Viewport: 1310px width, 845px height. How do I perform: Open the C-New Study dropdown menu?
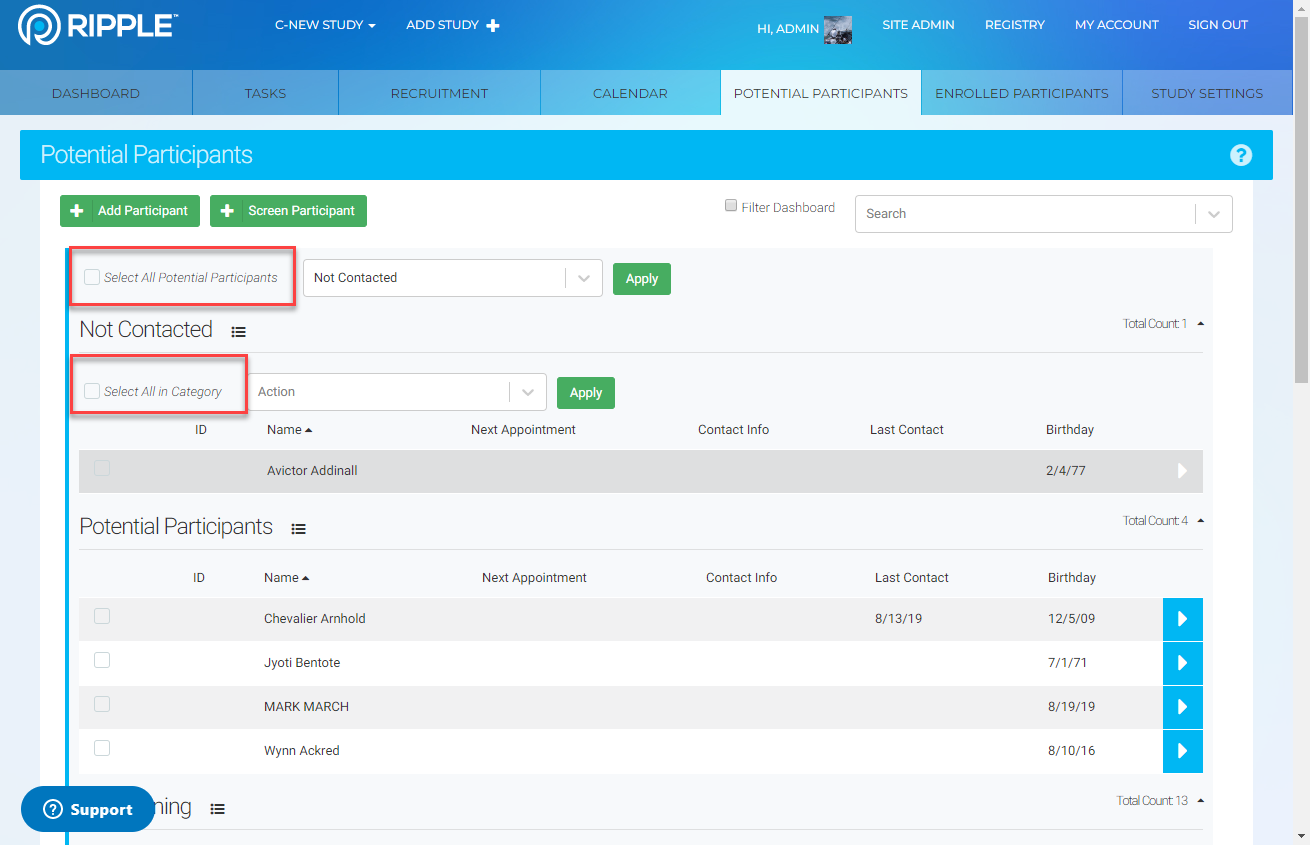(x=325, y=25)
